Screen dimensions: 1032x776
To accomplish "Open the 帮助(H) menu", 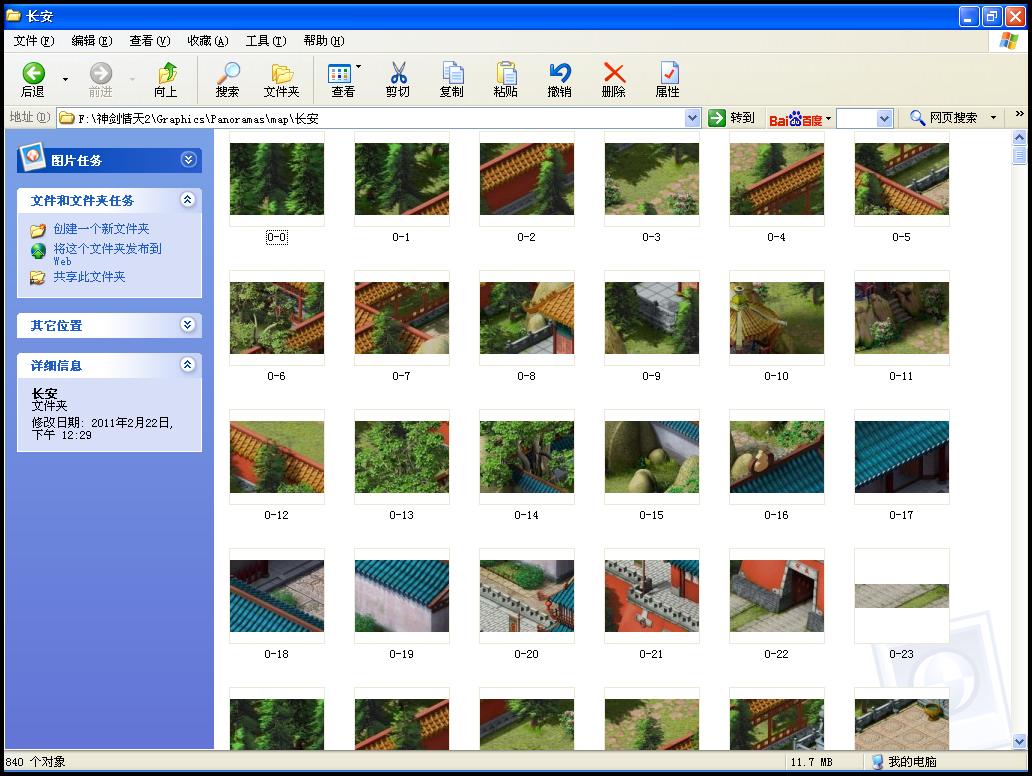I will pos(324,41).
